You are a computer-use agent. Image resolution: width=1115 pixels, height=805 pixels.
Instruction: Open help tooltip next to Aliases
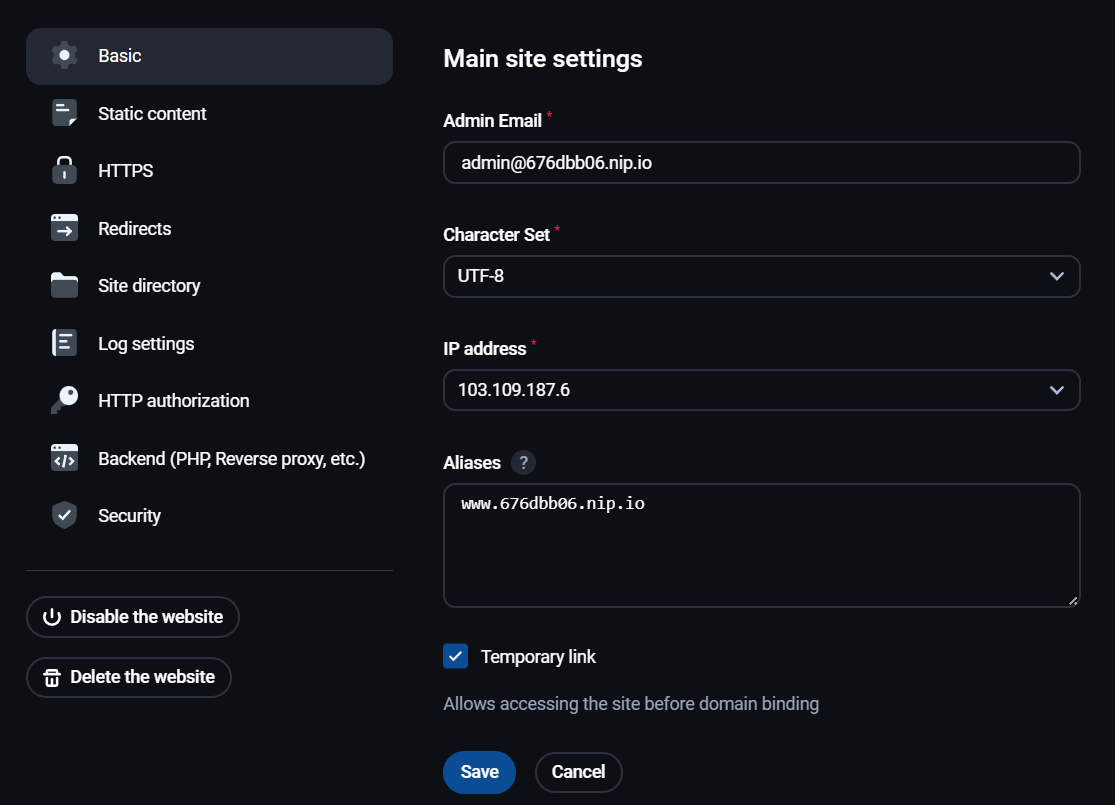[x=523, y=463]
